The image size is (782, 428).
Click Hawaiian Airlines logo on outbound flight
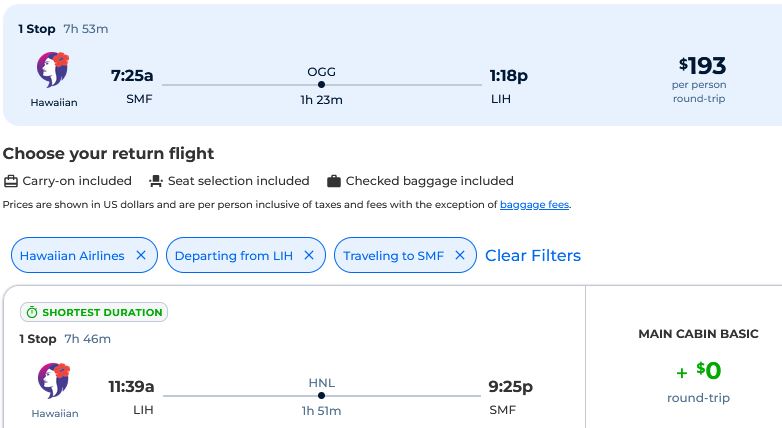tap(53, 70)
